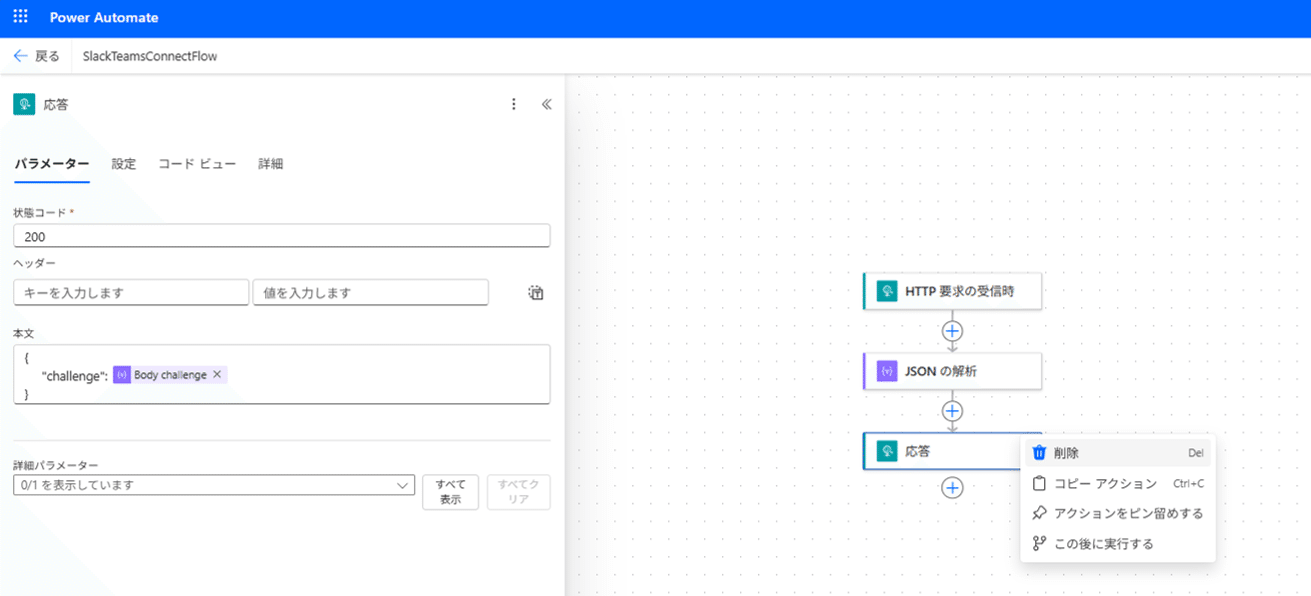
Task: Open the コード ビュー tab
Action: [197, 164]
